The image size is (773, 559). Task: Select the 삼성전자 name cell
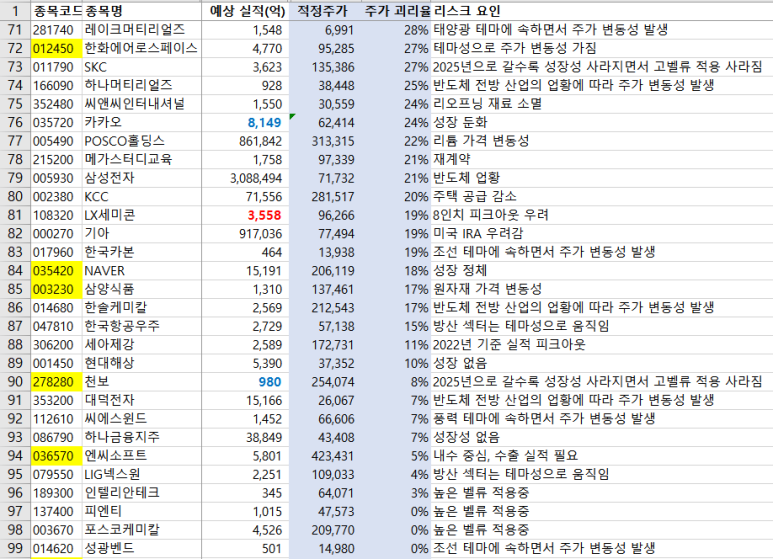coord(142,178)
